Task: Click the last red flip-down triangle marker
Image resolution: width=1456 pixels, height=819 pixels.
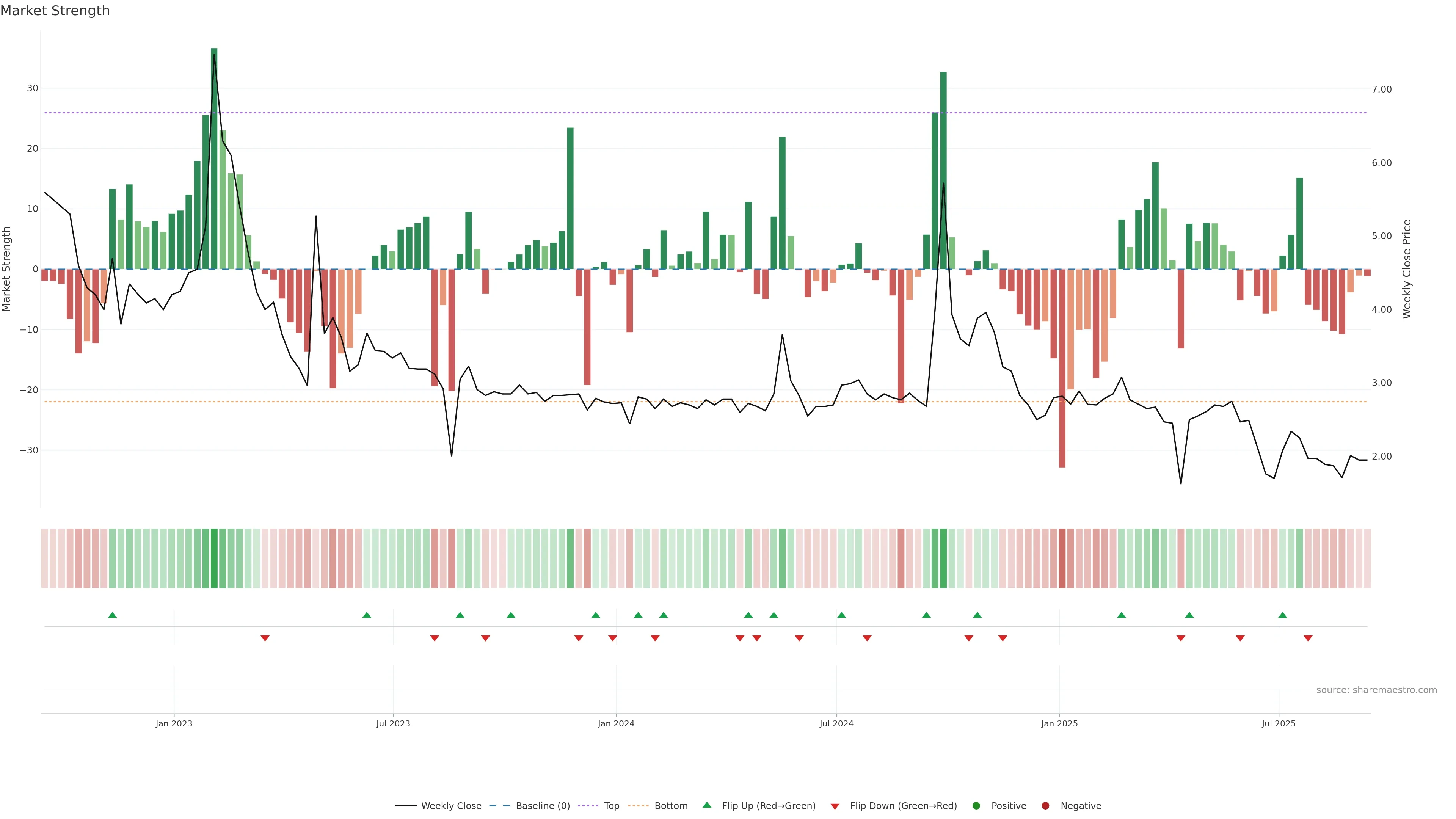Action: (1308, 638)
